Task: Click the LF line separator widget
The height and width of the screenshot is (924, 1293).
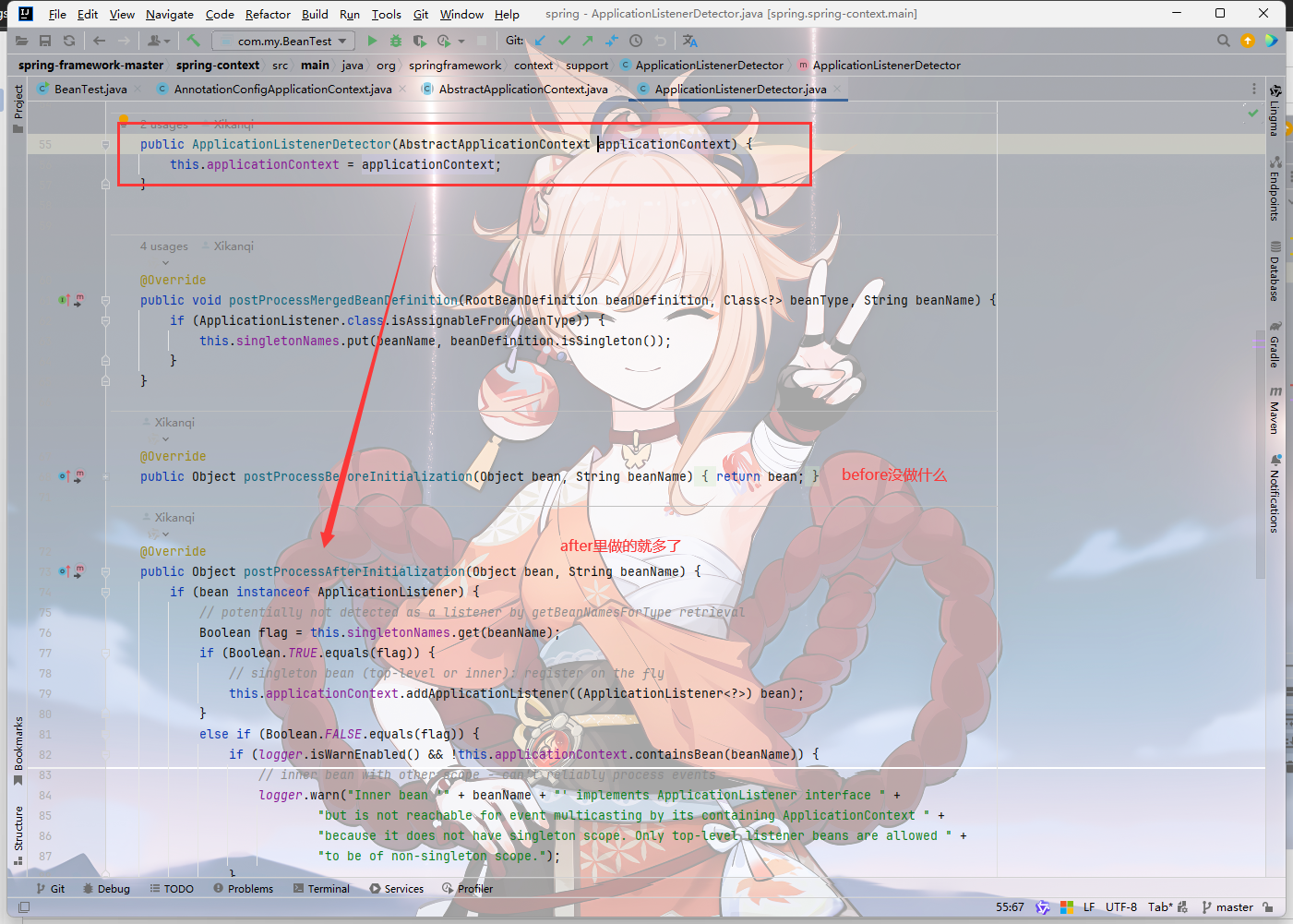Action: pyautogui.click(x=1089, y=906)
